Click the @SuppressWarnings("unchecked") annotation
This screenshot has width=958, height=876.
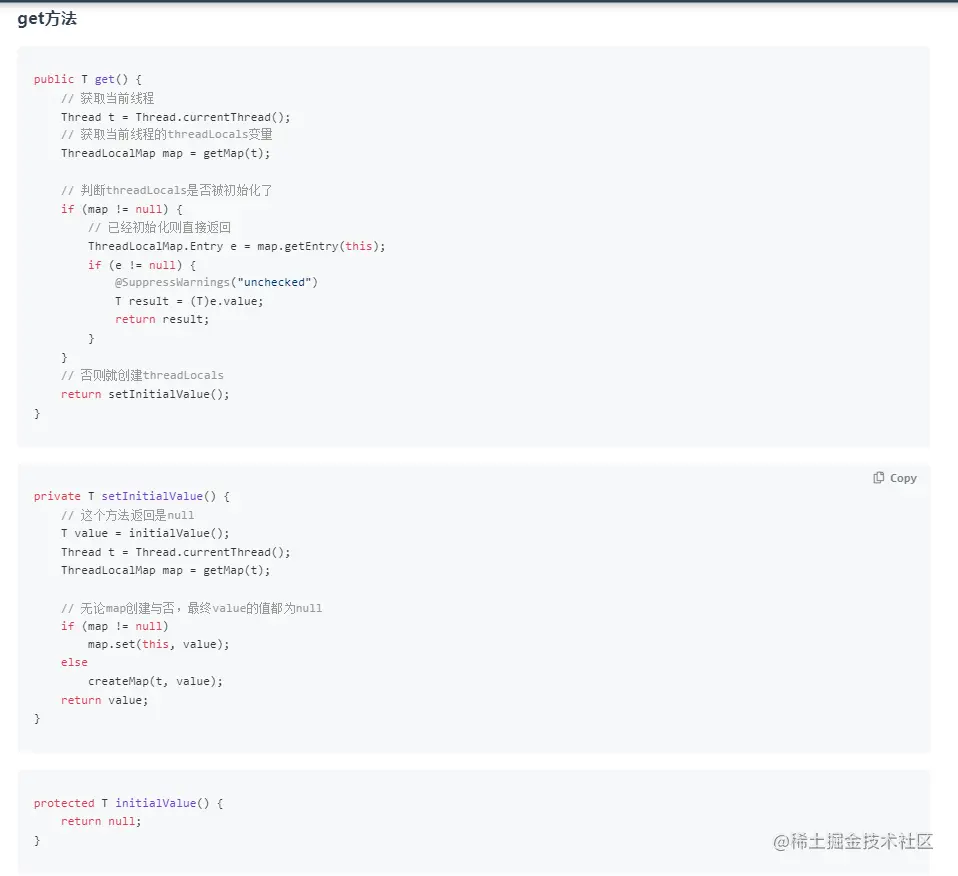(x=216, y=282)
